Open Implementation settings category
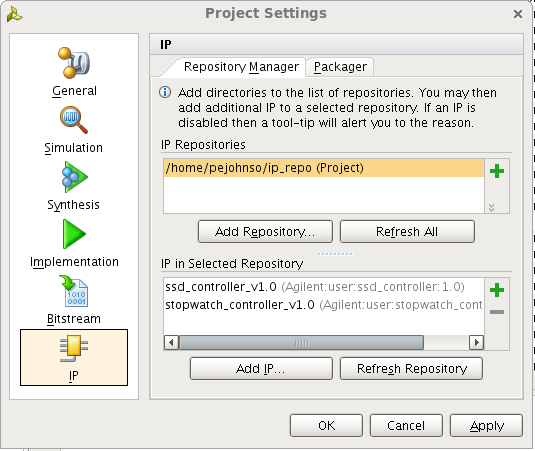The image size is (535, 451). coord(74,244)
